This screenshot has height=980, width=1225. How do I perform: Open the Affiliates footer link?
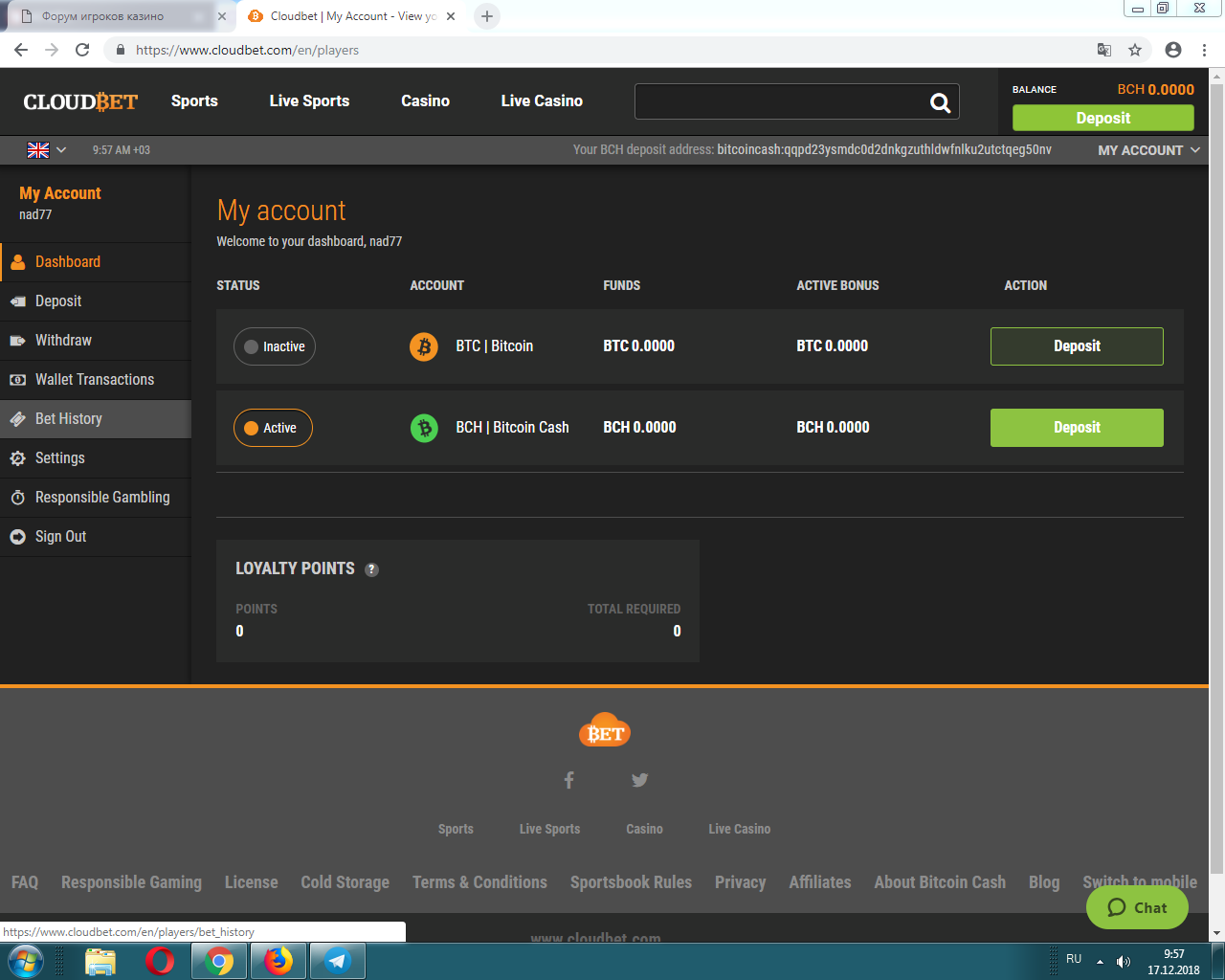point(820,882)
